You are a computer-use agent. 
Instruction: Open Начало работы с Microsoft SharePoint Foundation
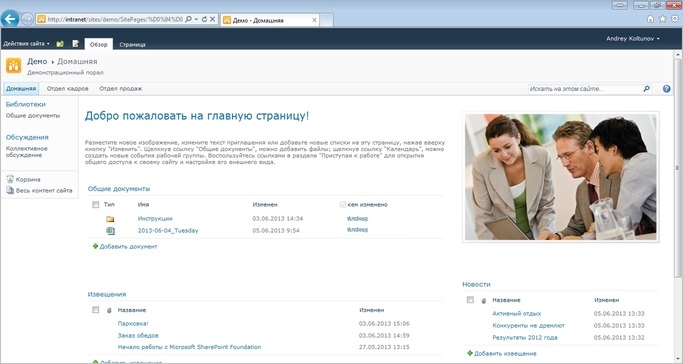(x=189, y=347)
